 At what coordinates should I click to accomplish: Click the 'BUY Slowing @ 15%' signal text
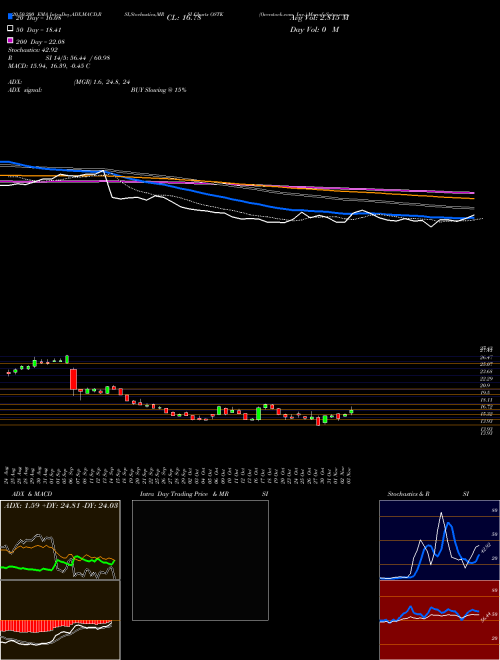click(x=158, y=90)
